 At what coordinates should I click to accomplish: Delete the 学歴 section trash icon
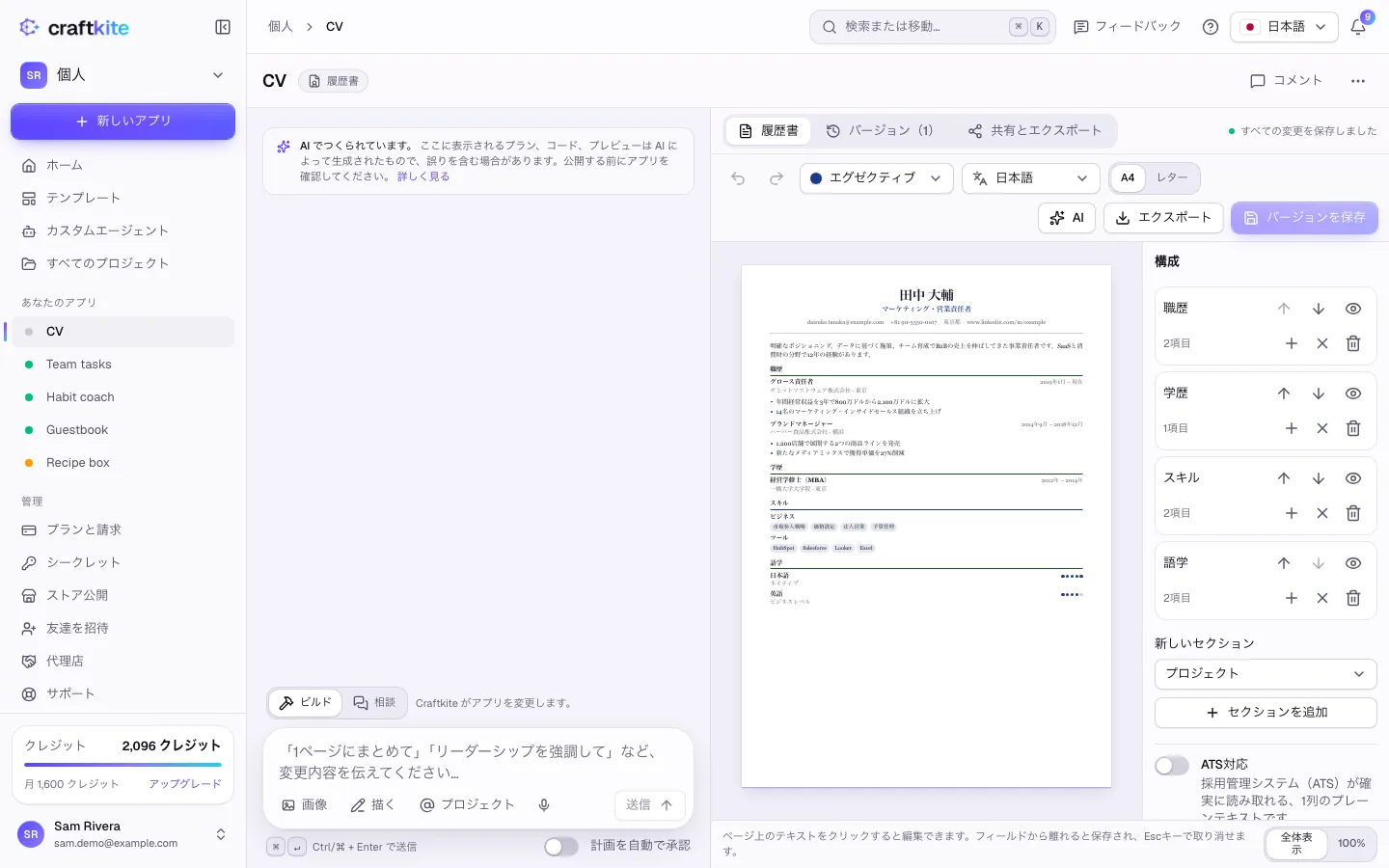1353,428
